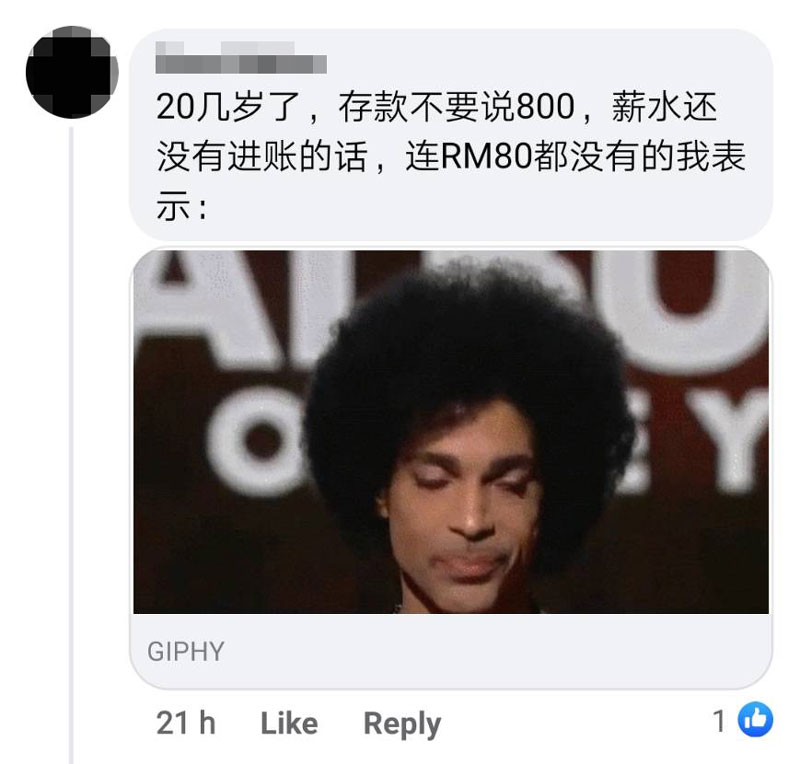This screenshot has height=764, width=800.
Task: Click Reply under the comment
Action: (x=402, y=724)
